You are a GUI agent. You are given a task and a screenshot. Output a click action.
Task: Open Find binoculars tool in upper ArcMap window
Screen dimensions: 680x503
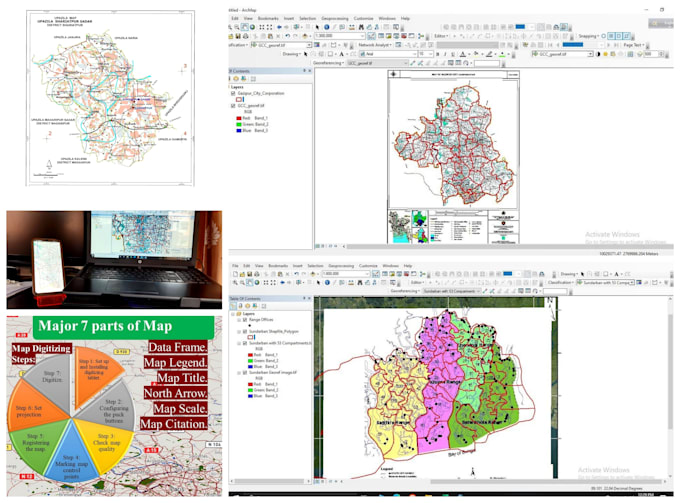click(361, 27)
